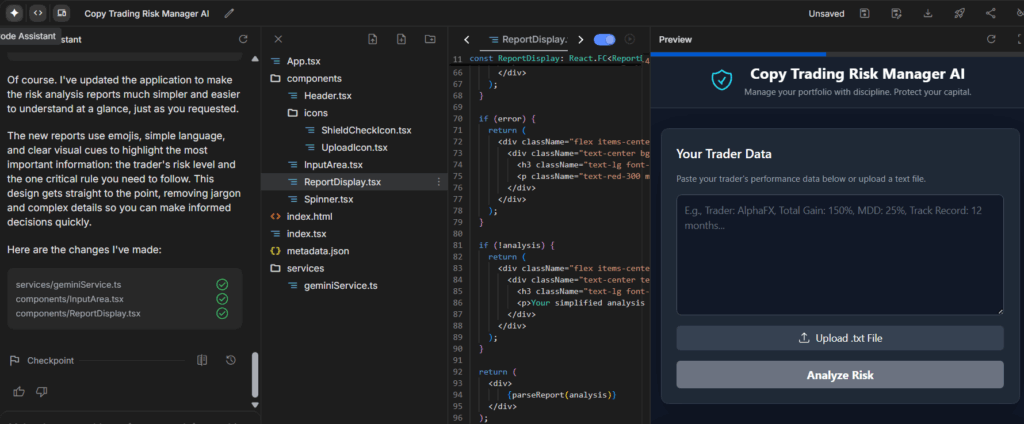Switch to the code editor view icon
Viewport: 1024px width, 424px height.
(38, 12)
